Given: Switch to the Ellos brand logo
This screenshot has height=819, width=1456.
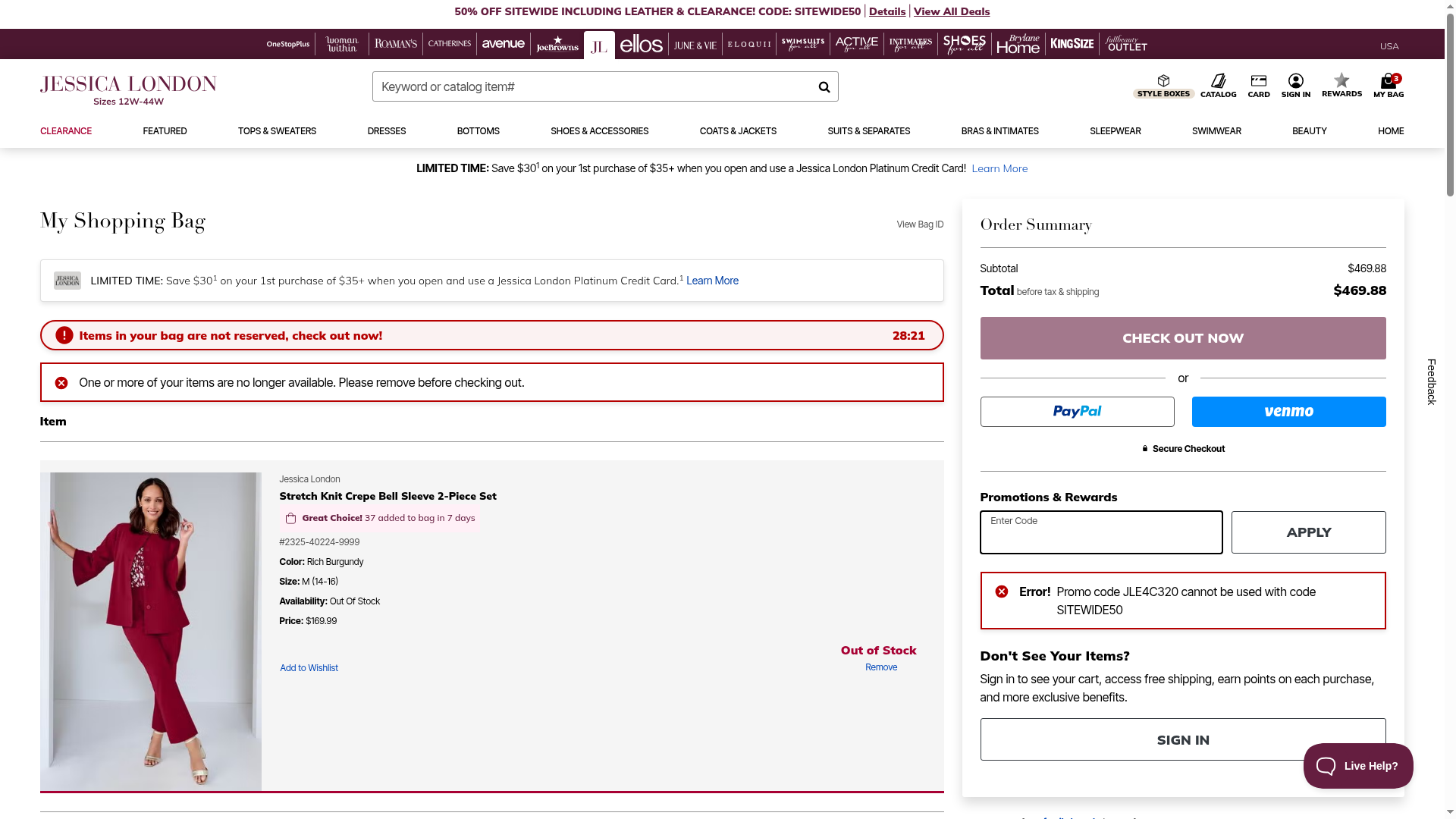Looking at the screenshot, I should (641, 45).
